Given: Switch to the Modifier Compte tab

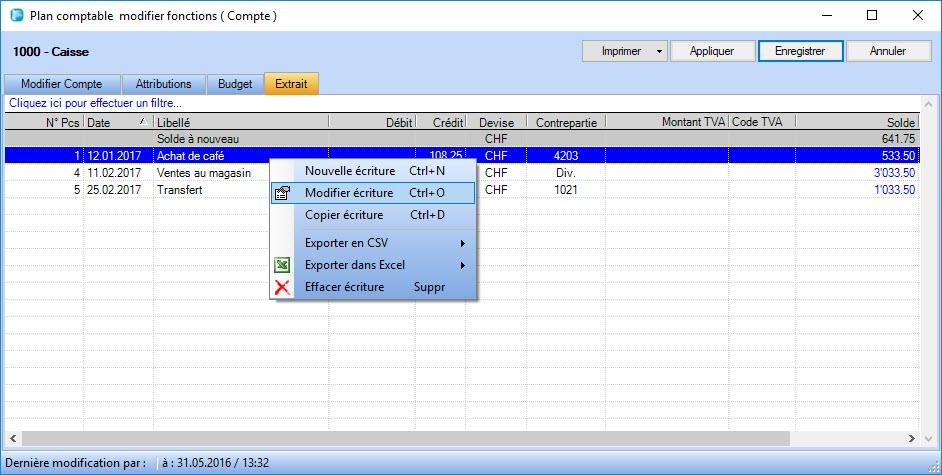Looking at the screenshot, I should click(62, 84).
